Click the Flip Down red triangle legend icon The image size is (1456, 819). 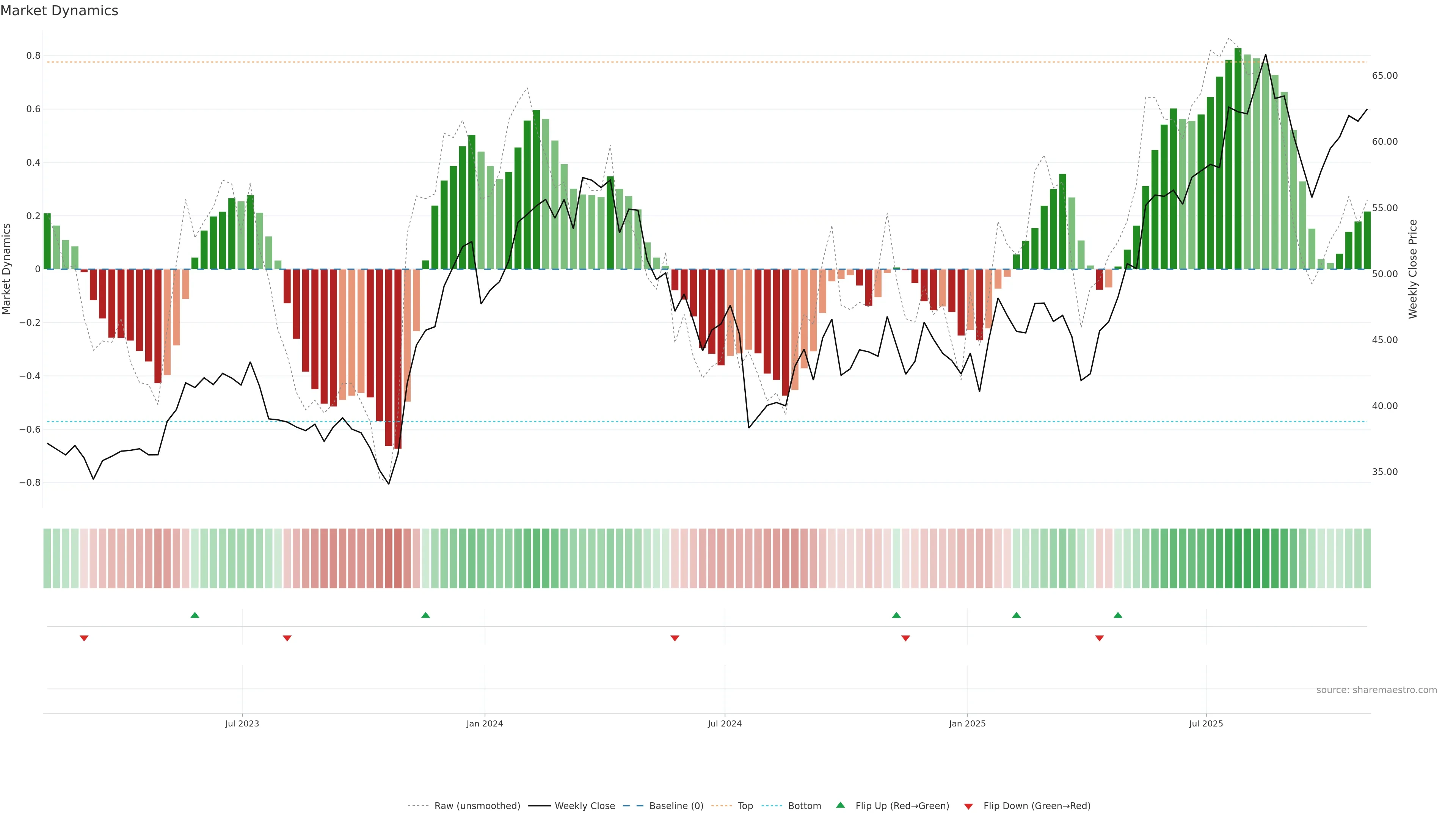point(968,806)
